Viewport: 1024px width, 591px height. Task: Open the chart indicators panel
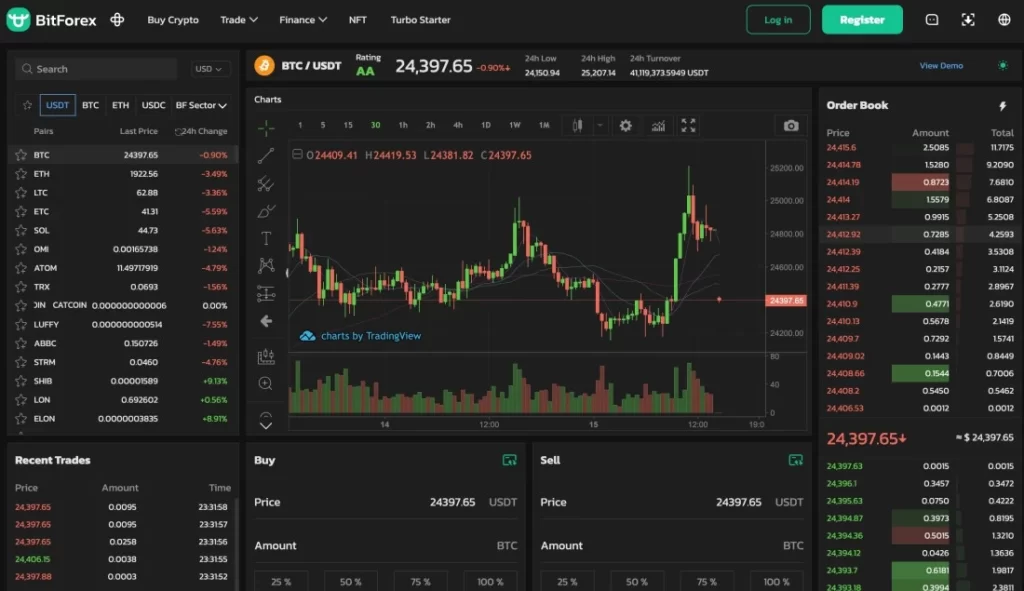click(x=658, y=126)
